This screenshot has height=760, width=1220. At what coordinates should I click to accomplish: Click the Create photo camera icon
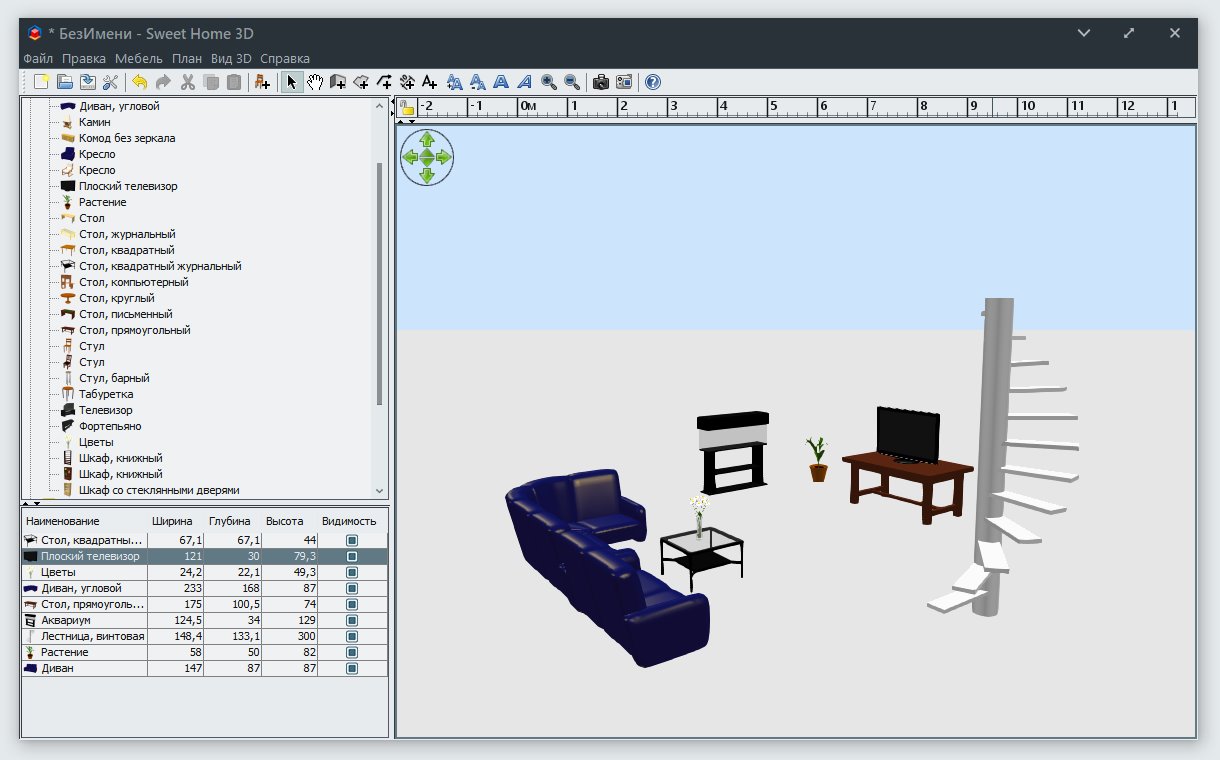click(600, 82)
